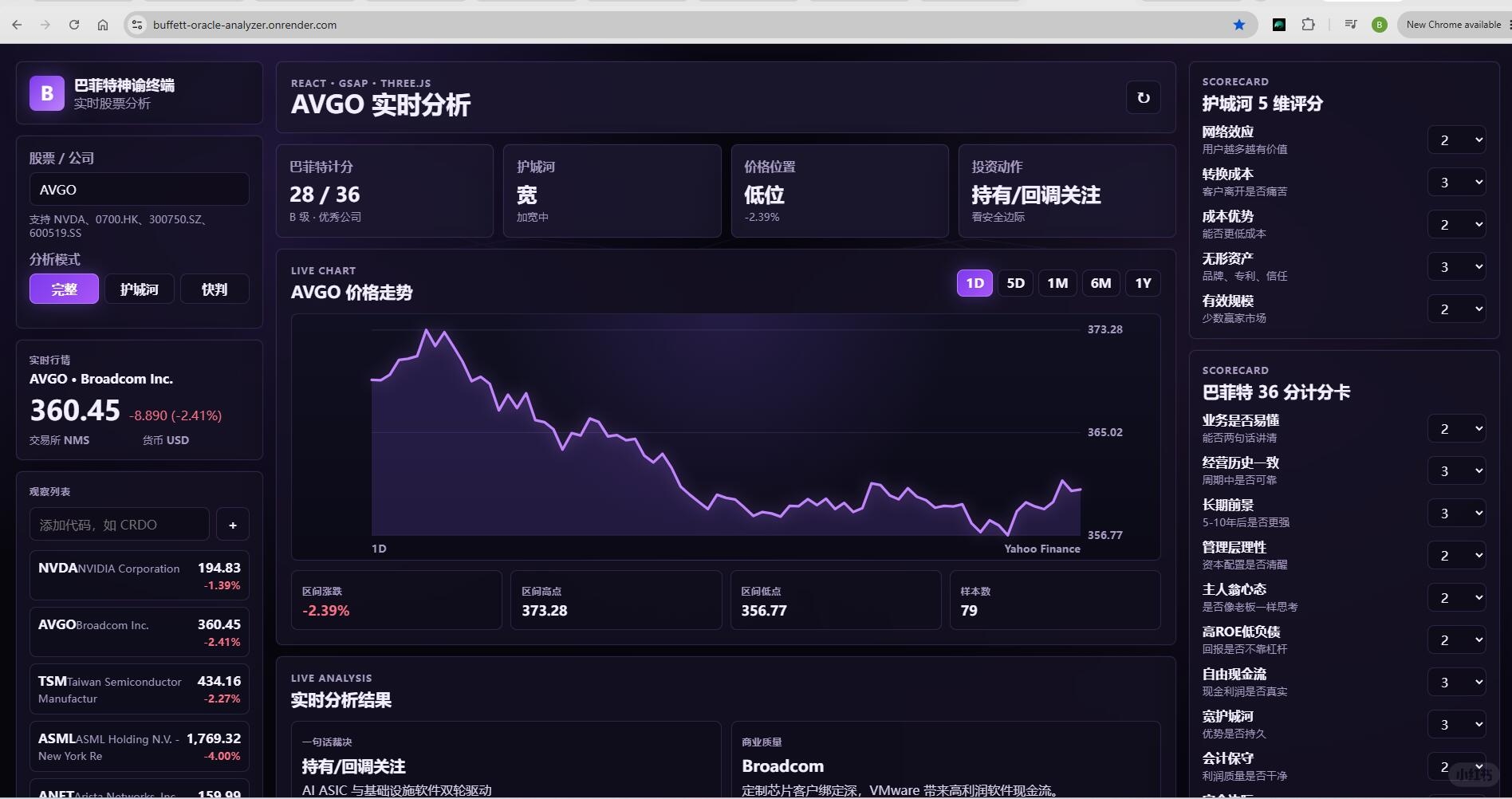Click the 价格位置 低位 card
Screen dimensions: 1512x799
coord(840,191)
